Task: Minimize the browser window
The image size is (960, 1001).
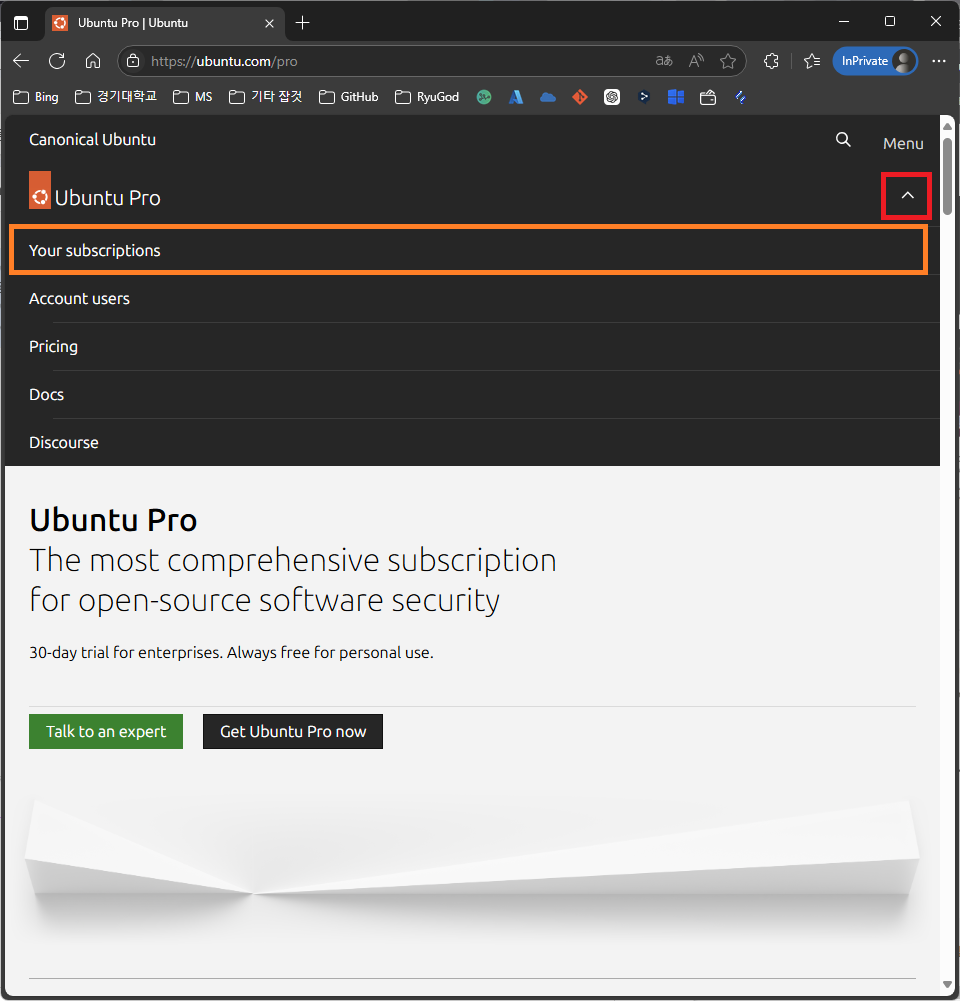Action: coord(844,22)
